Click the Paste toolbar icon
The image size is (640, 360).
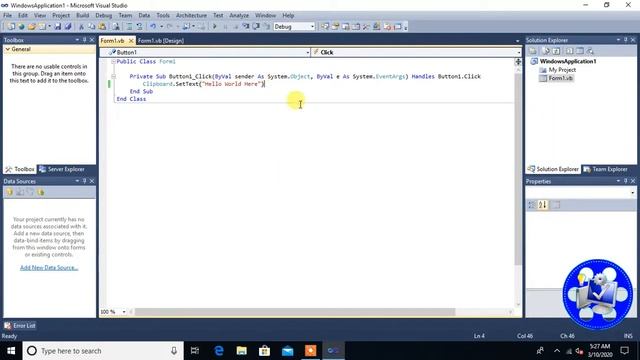click(102, 27)
